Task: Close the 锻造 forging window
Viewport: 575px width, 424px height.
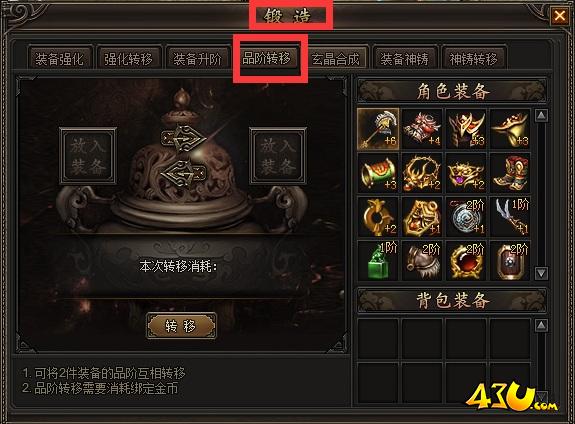Action: (559, 16)
